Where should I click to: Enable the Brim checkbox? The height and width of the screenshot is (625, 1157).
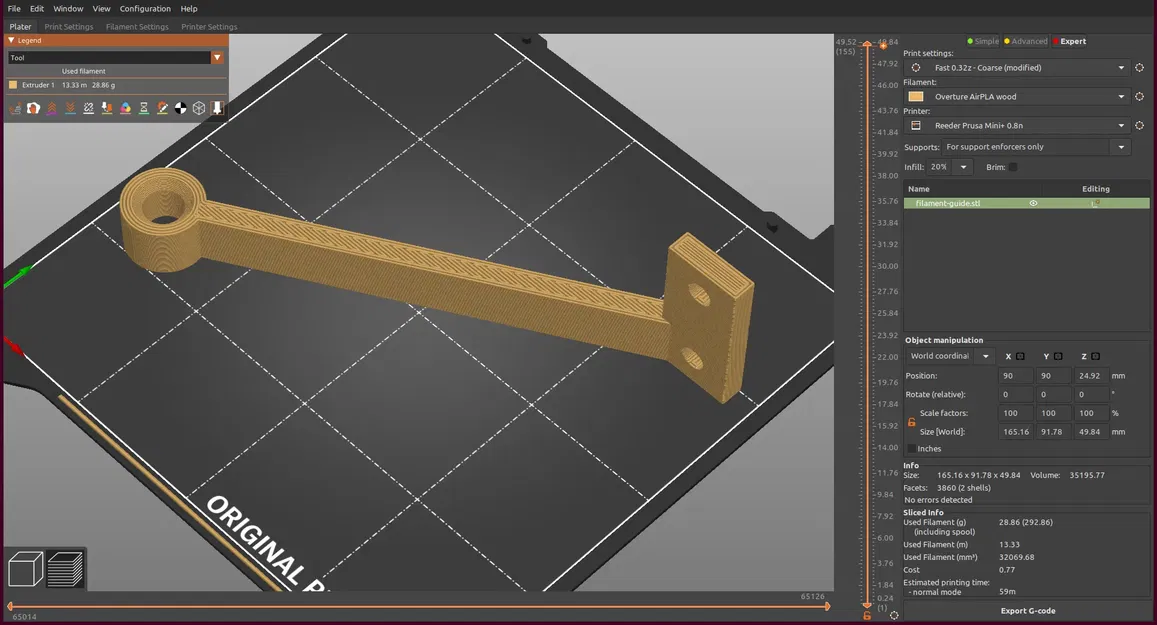point(1013,167)
